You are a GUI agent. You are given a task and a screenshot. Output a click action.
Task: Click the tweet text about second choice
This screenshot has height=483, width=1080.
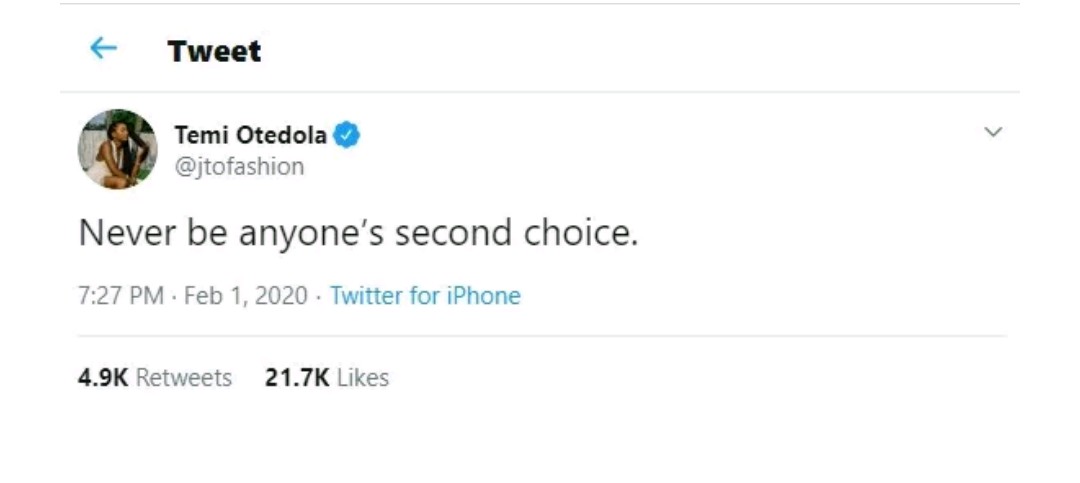coord(358,233)
